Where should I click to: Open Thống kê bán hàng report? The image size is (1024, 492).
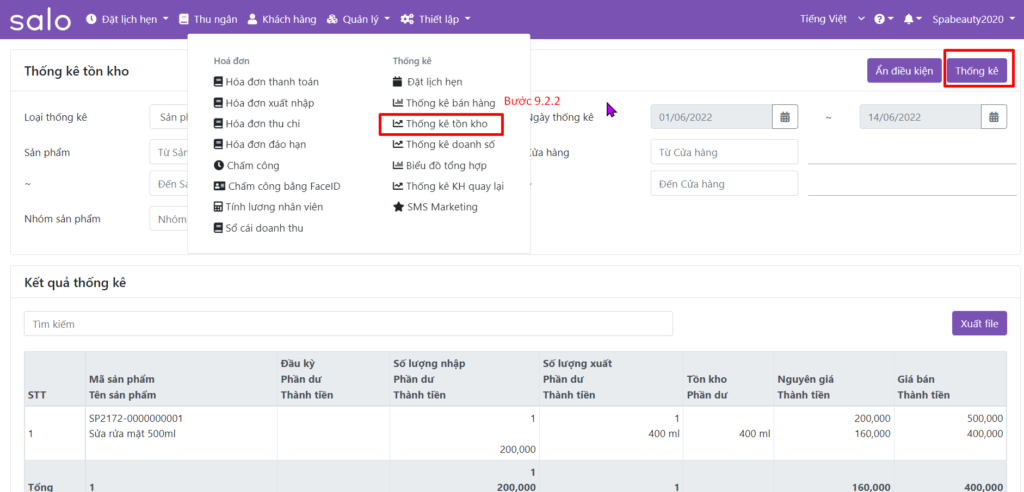pyautogui.click(x=444, y=103)
